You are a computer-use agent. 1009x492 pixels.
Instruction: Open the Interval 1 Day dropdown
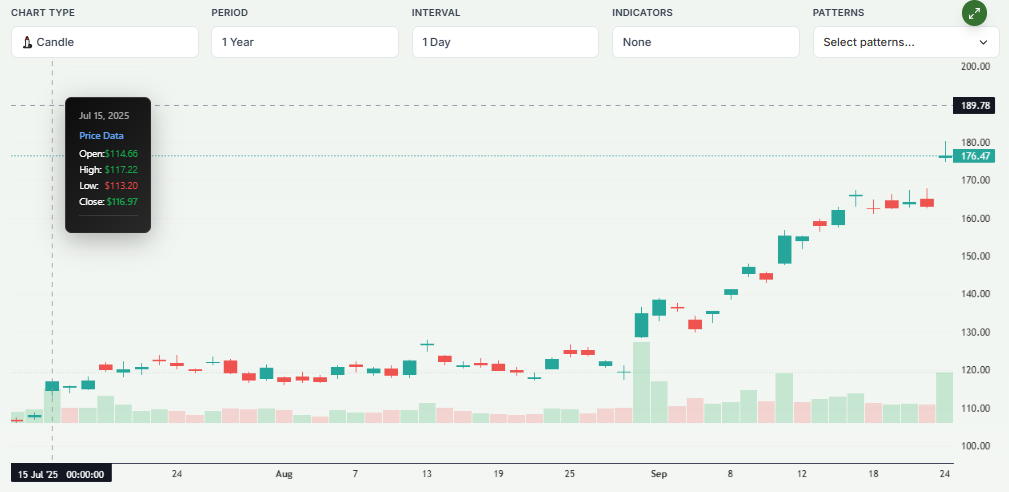(505, 42)
